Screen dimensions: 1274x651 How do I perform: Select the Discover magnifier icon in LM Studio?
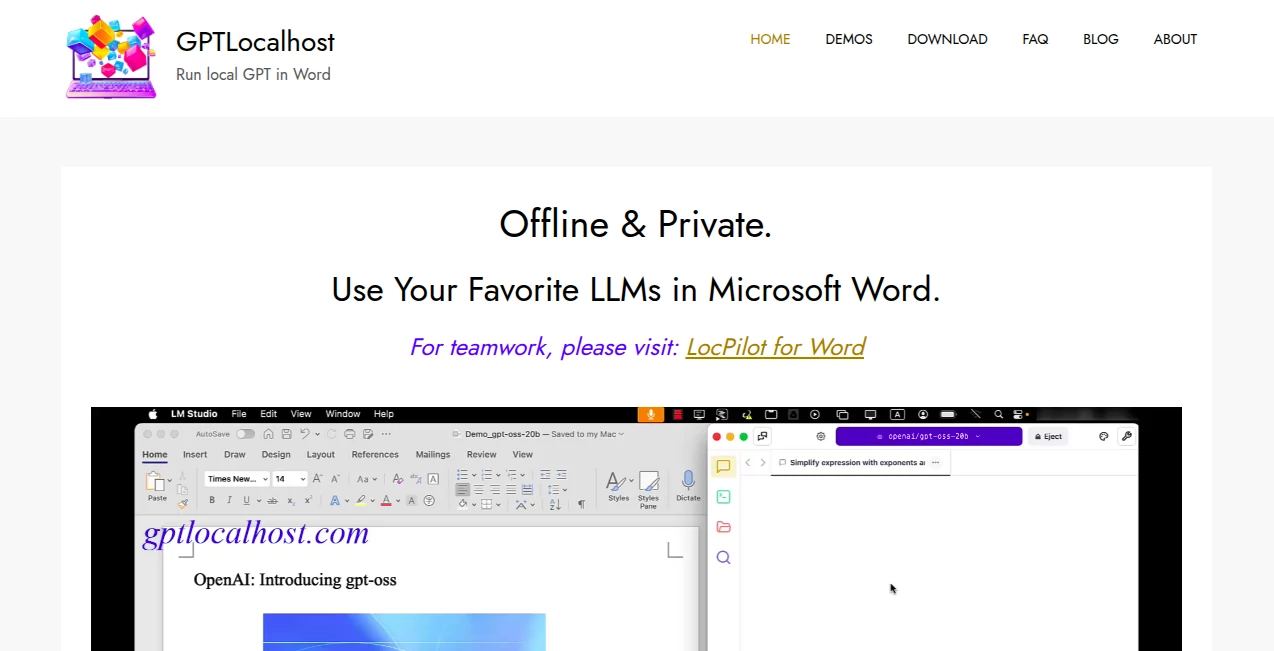pyautogui.click(x=723, y=557)
